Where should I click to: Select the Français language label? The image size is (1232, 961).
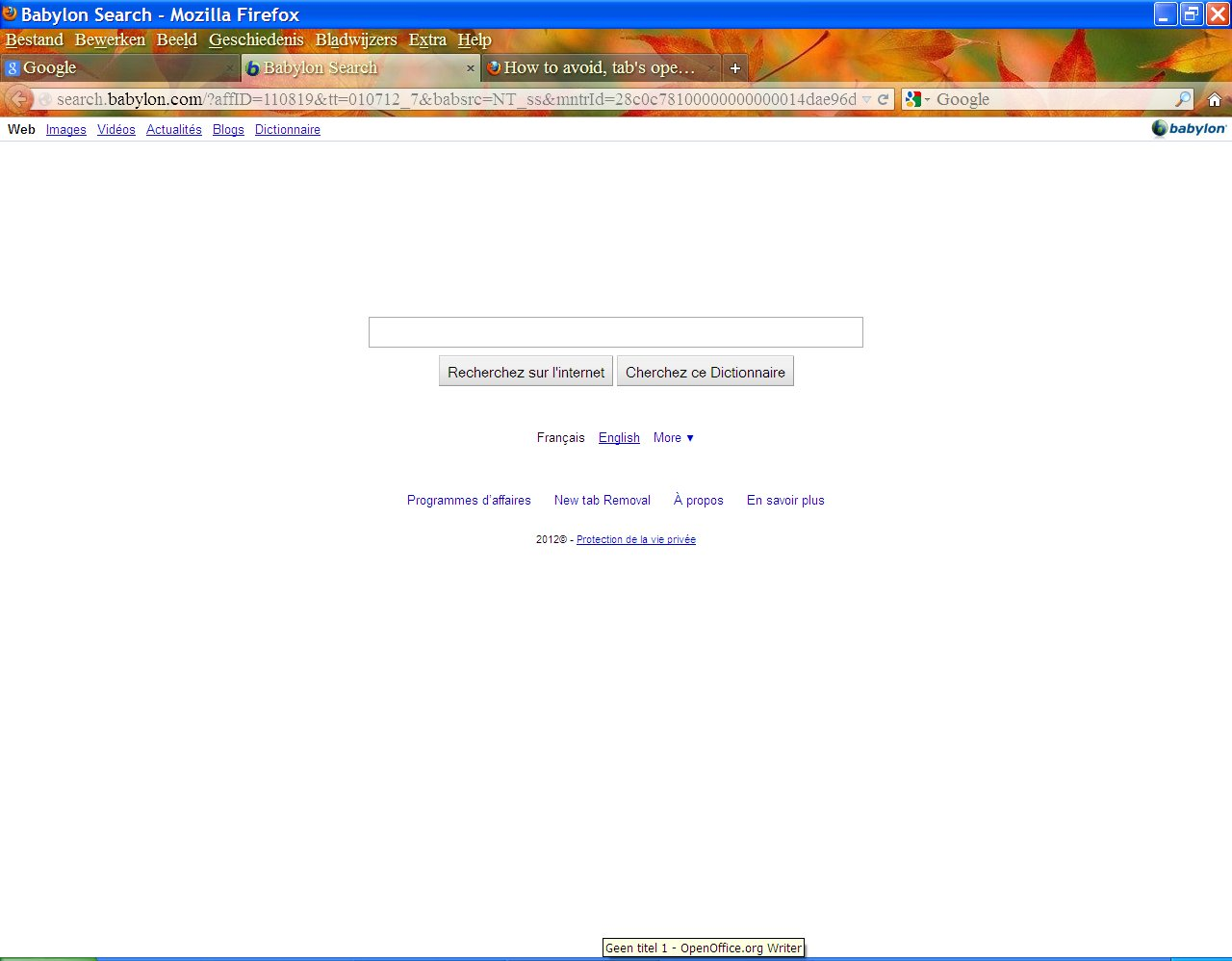tap(561, 437)
